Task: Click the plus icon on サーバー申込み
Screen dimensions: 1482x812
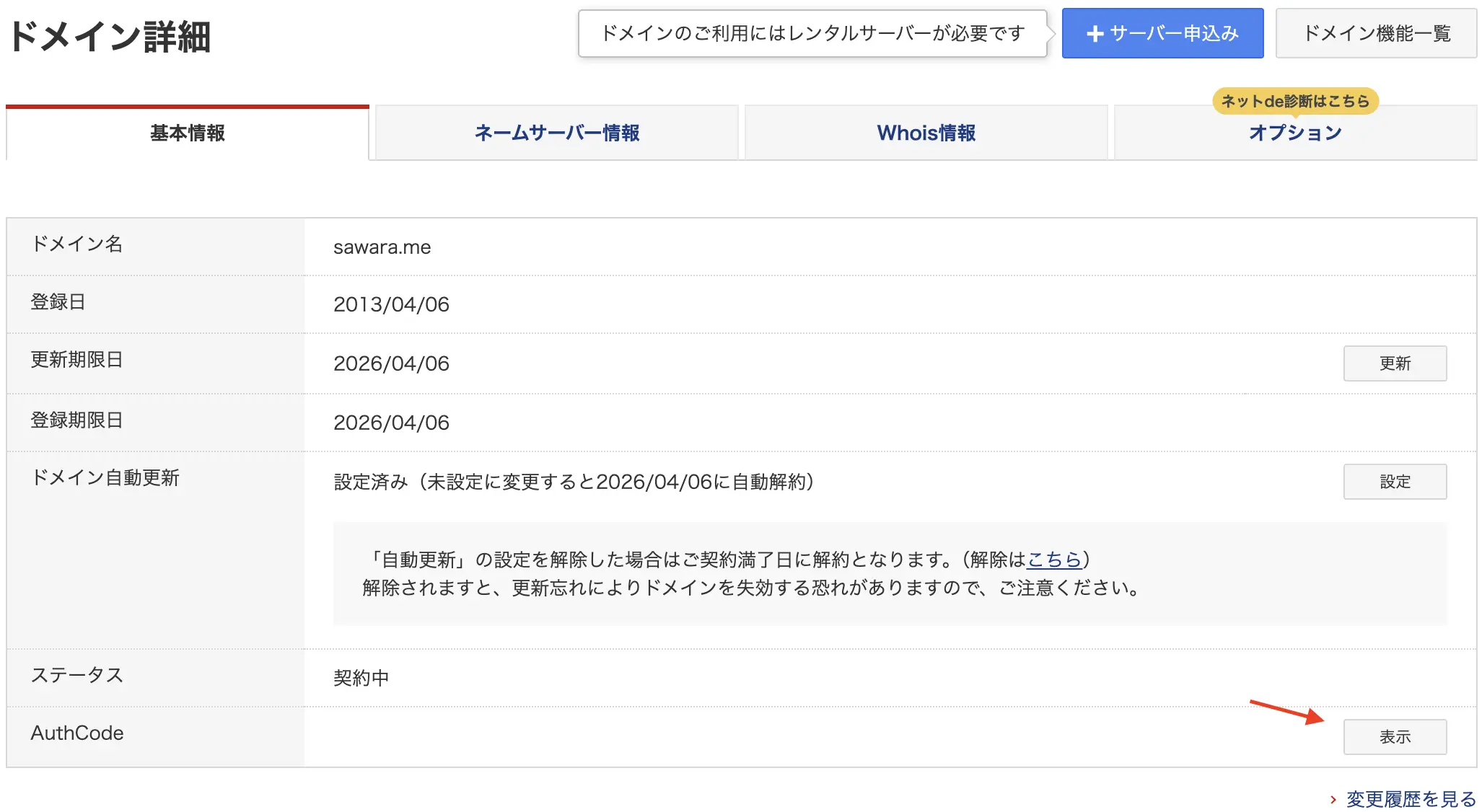Action: click(x=1095, y=34)
